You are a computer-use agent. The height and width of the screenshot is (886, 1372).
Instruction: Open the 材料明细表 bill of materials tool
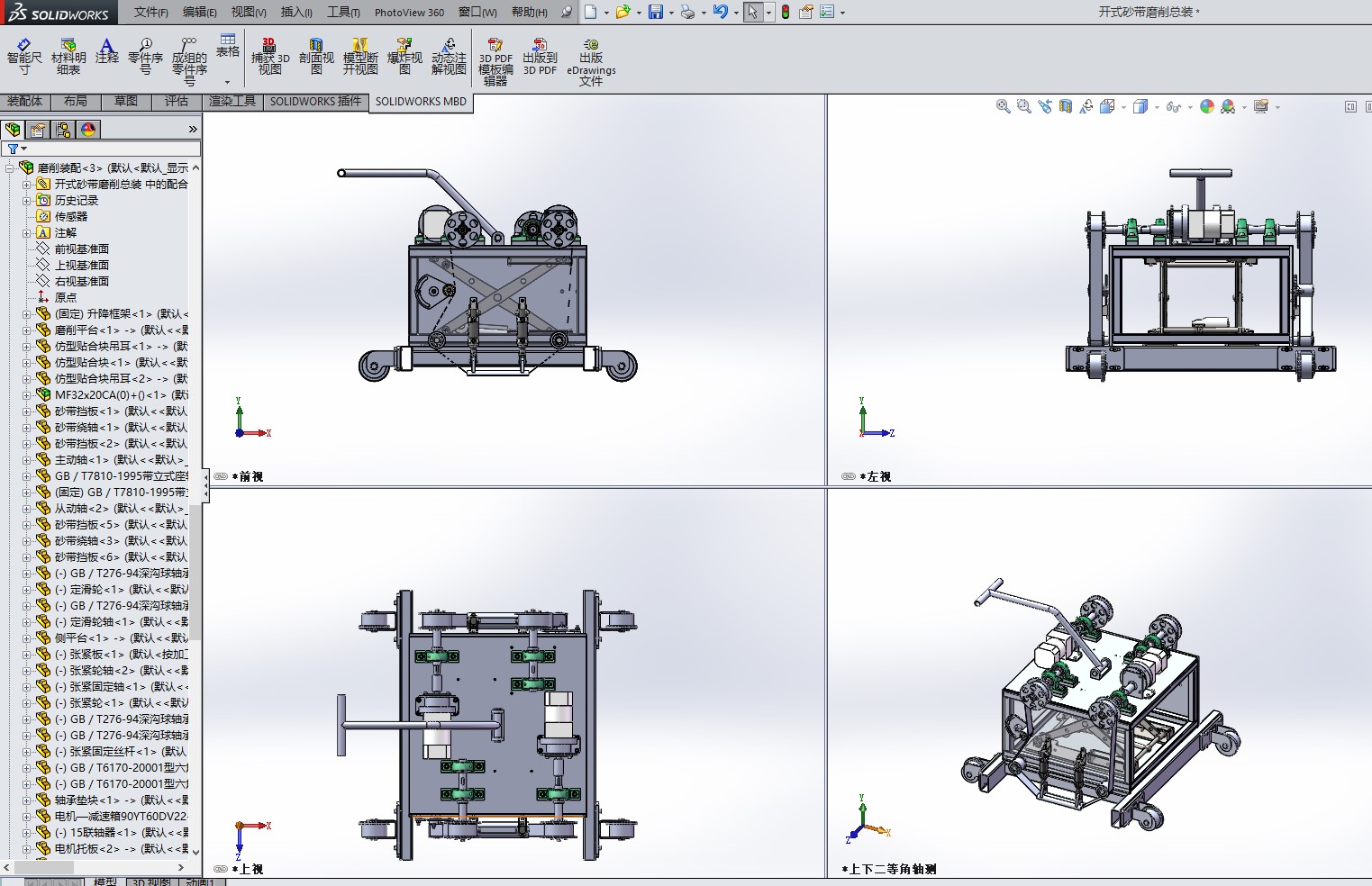pyautogui.click(x=68, y=57)
